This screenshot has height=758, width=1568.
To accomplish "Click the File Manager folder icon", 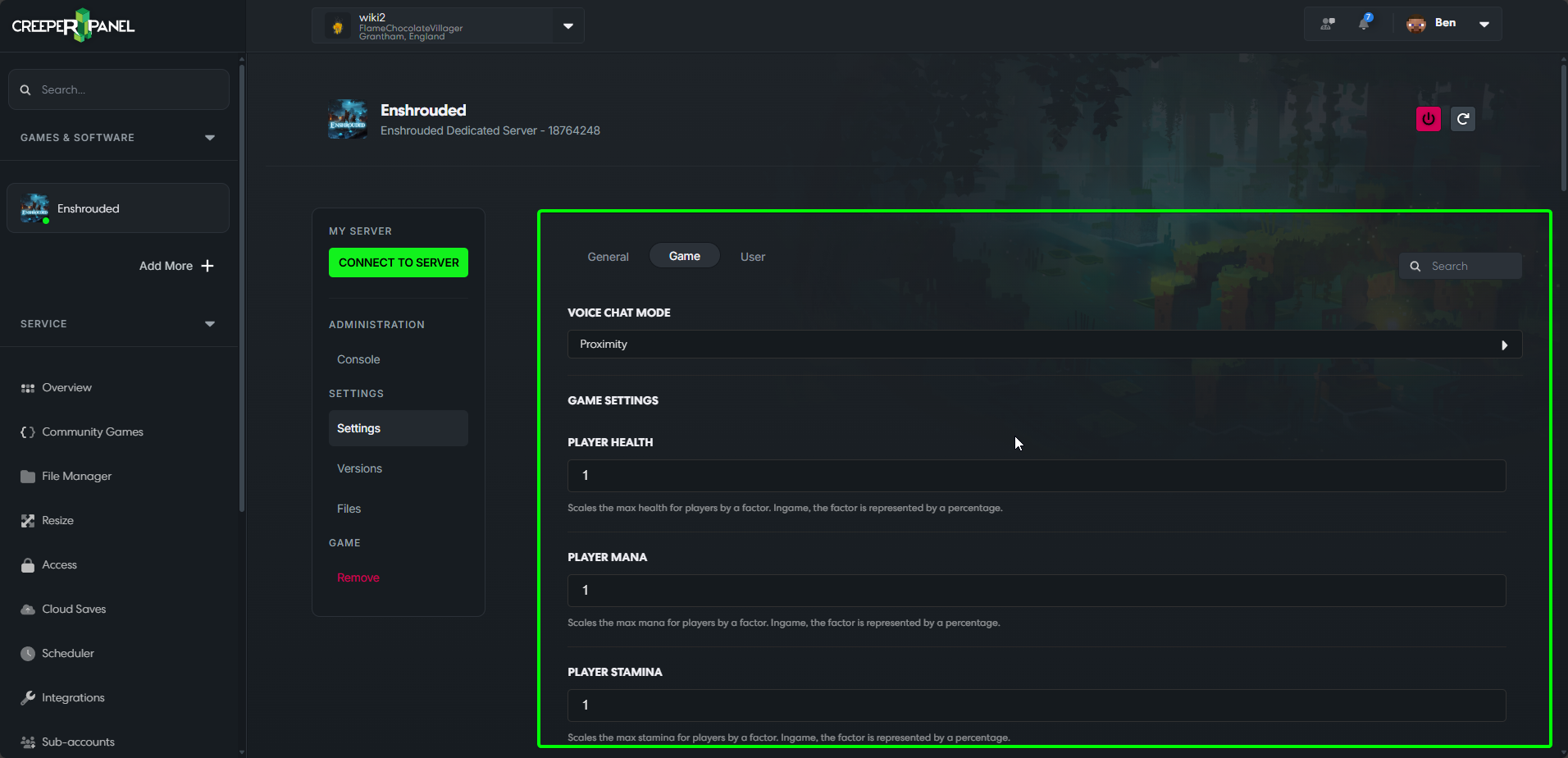I will [28, 477].
